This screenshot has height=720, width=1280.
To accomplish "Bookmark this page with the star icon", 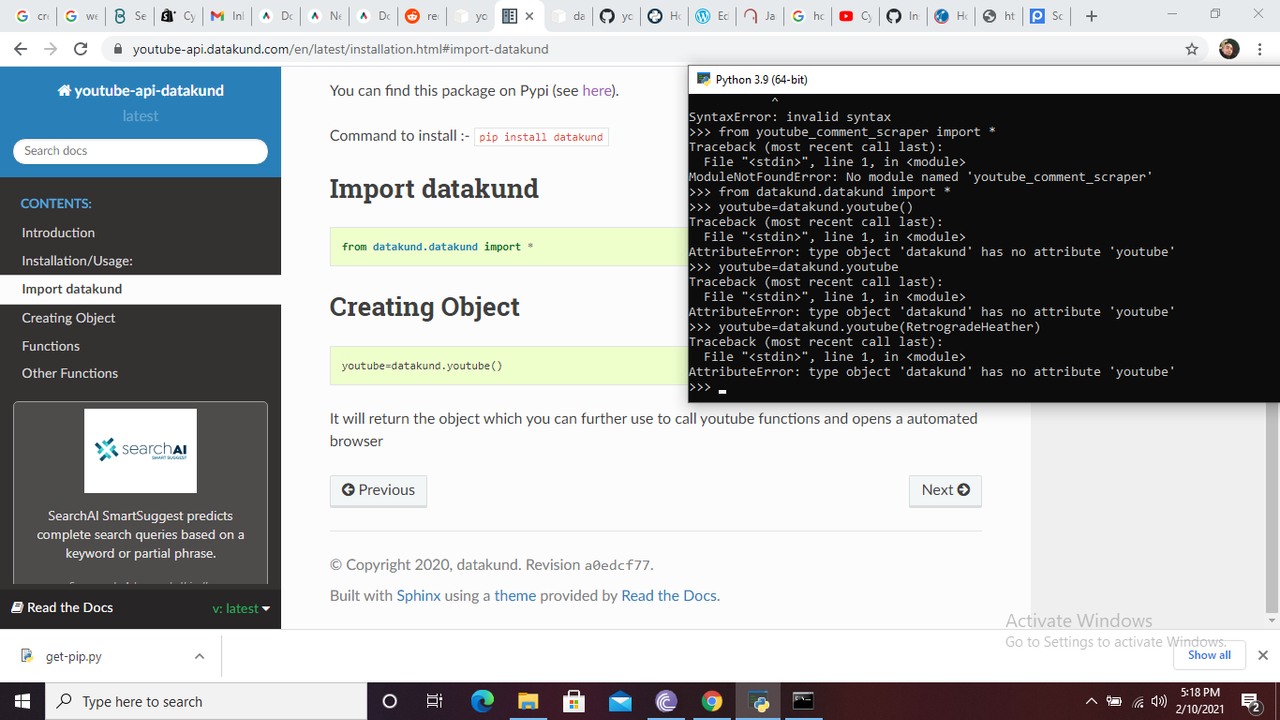I will [1192, 49].
